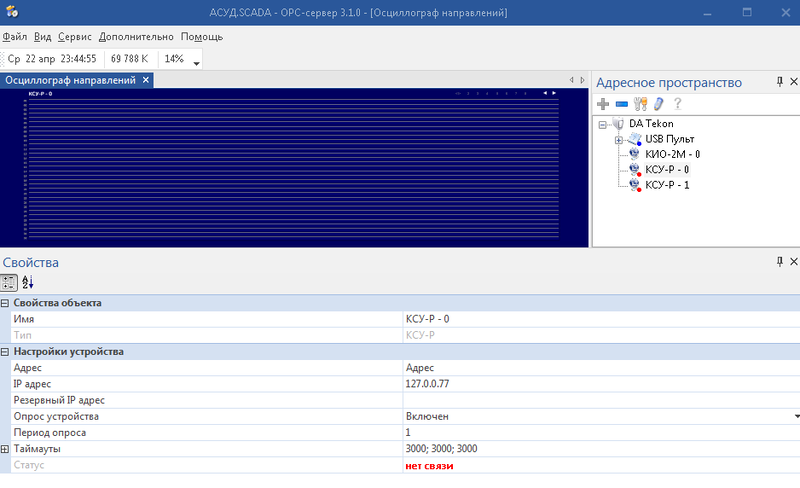Minimize the ОРС-сервер window
The height and width of the screenshot is (488, 800).
[x=707, y=13]
